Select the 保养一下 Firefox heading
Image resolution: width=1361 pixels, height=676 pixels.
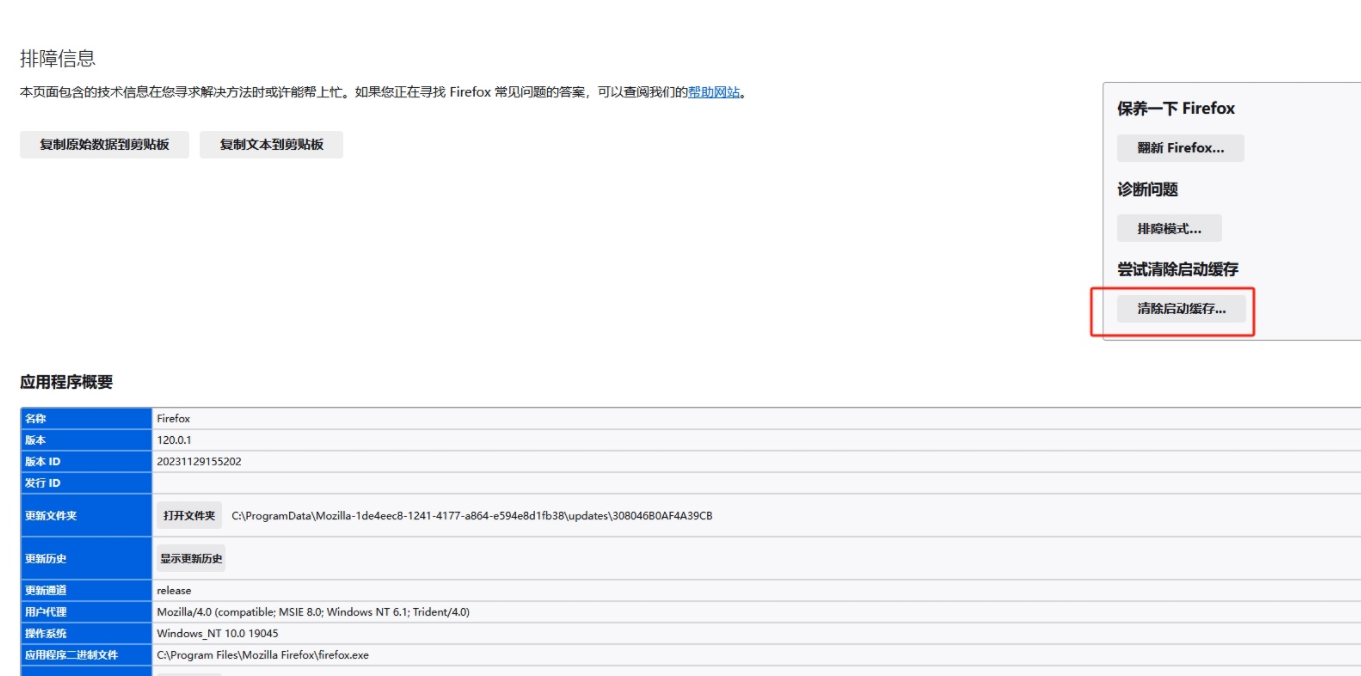pos(1176,108)
